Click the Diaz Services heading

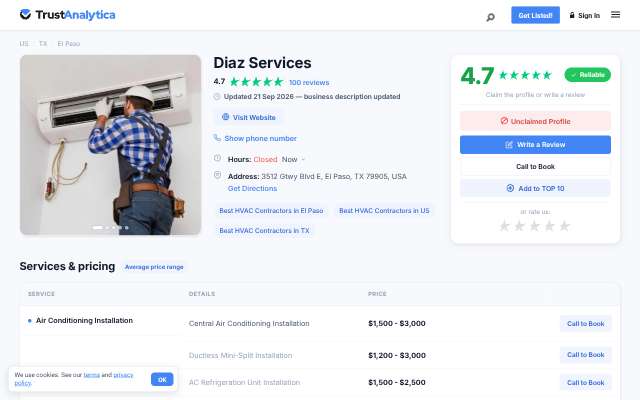tap(262, 63)
